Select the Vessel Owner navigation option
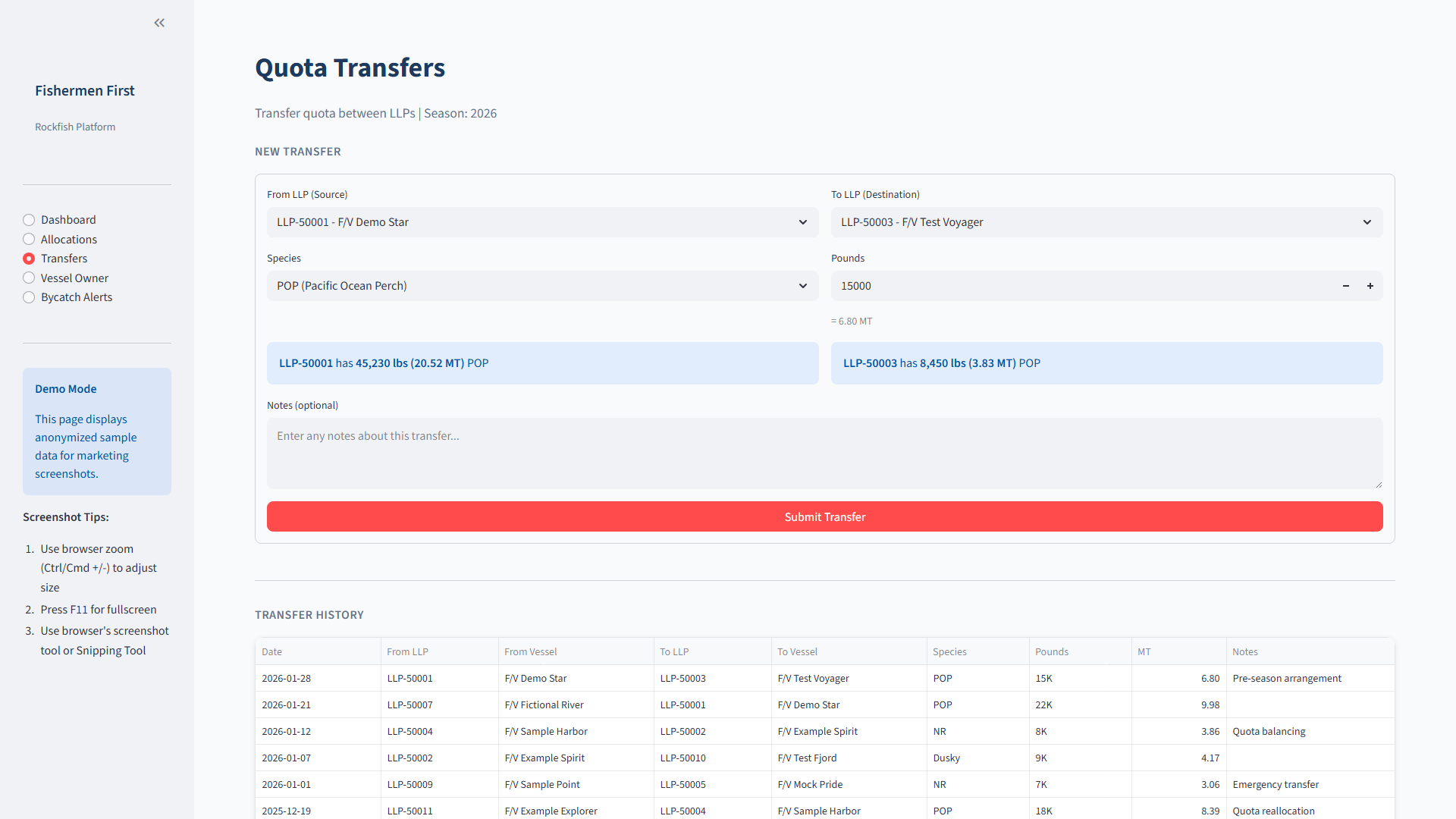This screenshot has height=819, width=1456. (29, 278)
